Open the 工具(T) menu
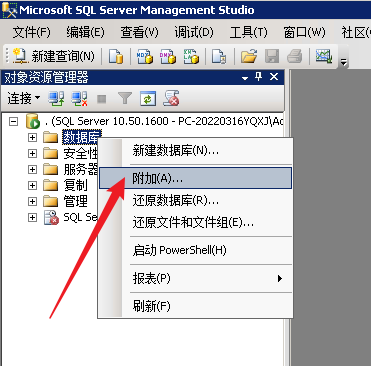The width and height of the screenshot is (371, 366). [x=249, y=32]
